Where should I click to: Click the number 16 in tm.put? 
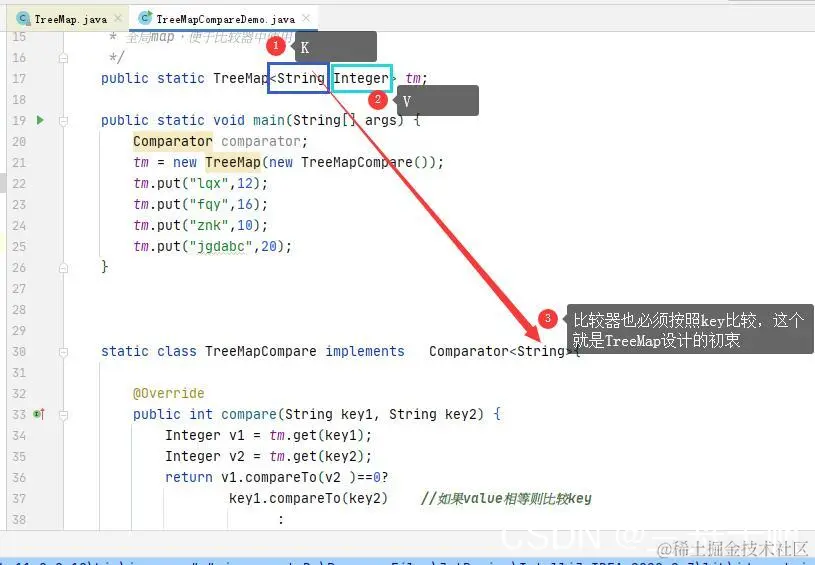tap(245, 204)
